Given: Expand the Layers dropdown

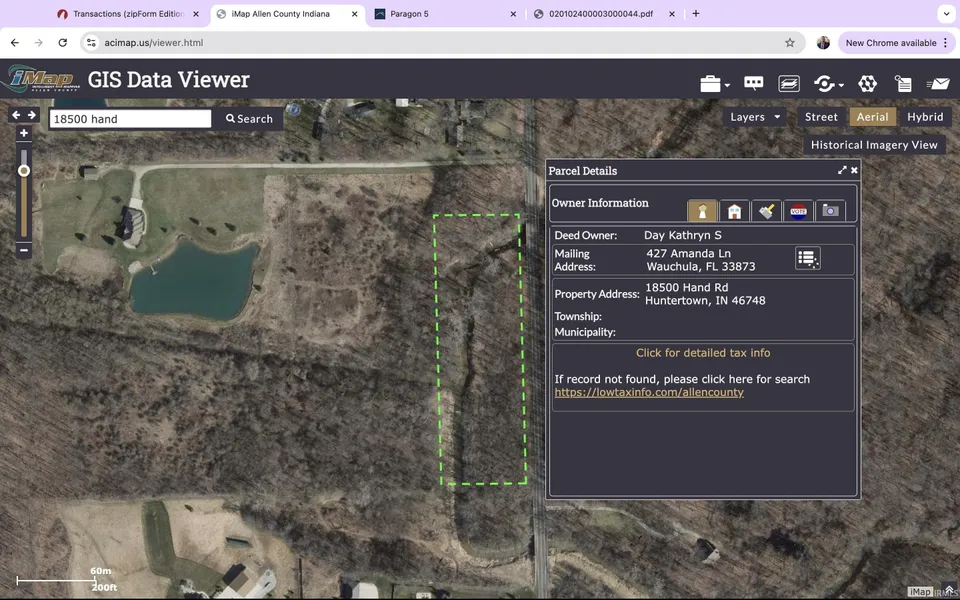Looking at the screenshot, I should tap(755, 117).
